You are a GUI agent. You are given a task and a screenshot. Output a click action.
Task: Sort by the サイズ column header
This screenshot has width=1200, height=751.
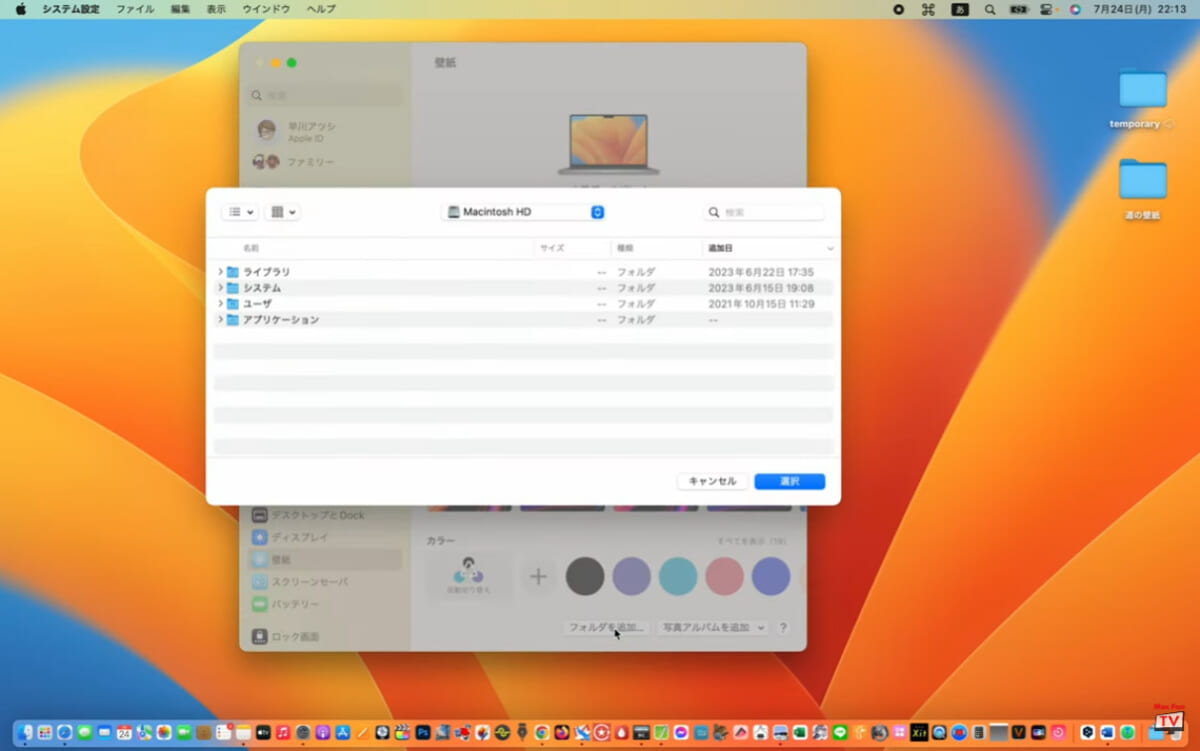552,248
